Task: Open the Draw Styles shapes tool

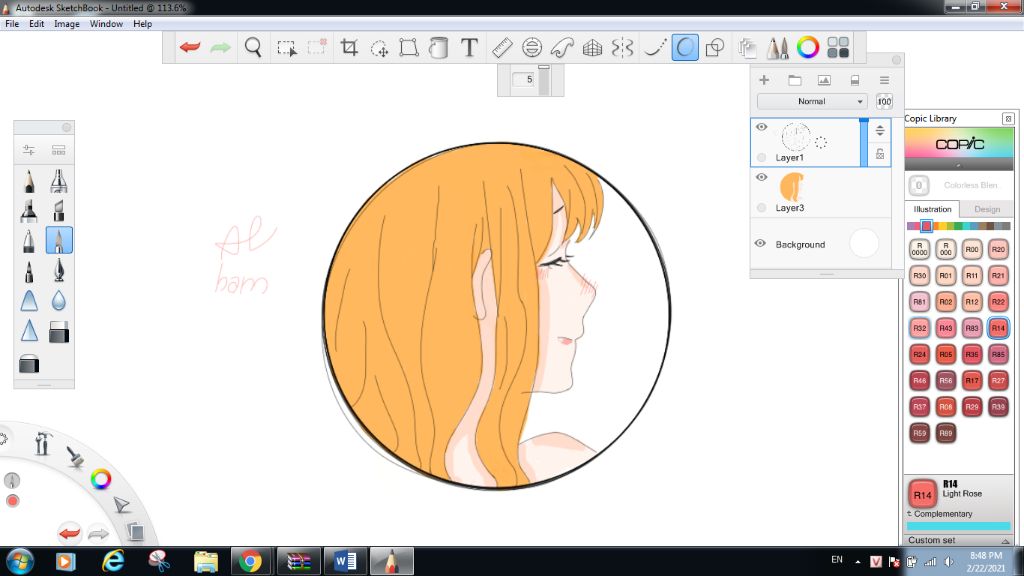Action: click(x=715, y=48)
